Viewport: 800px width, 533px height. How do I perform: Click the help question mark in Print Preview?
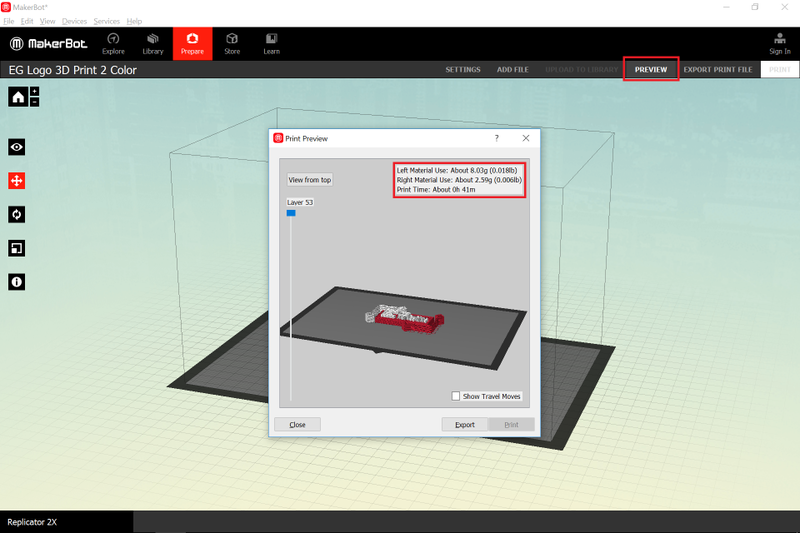pos(496,138)
